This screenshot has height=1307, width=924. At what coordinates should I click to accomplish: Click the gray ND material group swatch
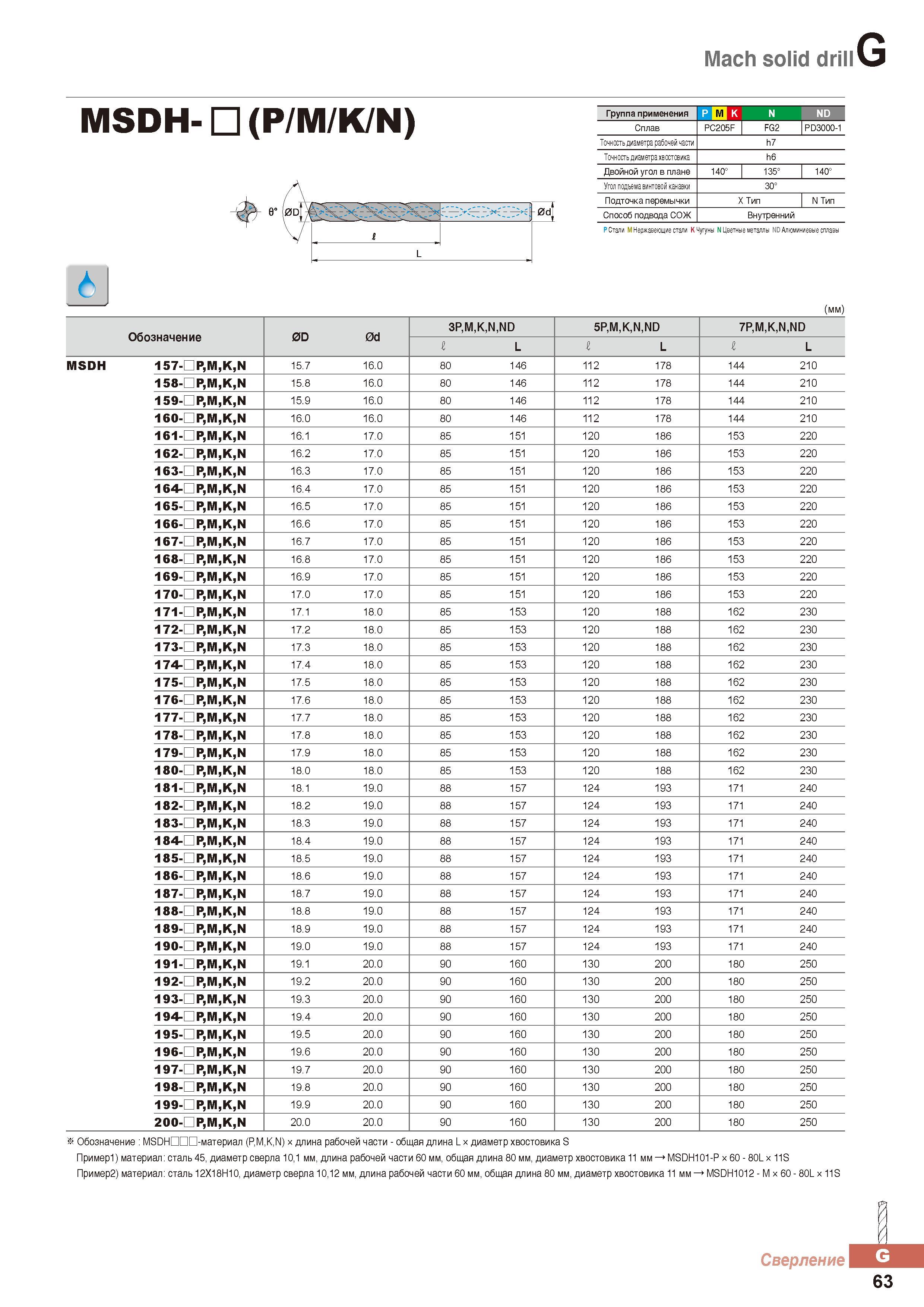coord(823,113)
